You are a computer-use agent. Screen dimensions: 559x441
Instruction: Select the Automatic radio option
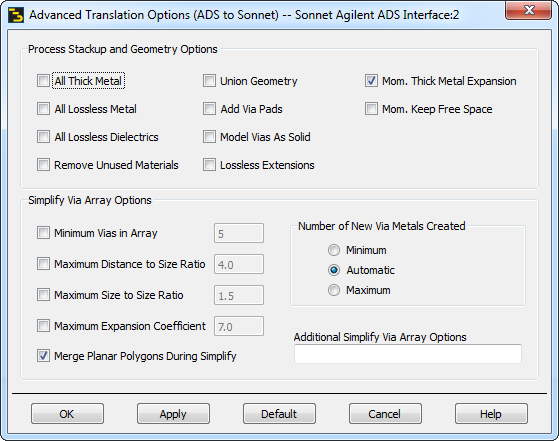pos(334,270)
